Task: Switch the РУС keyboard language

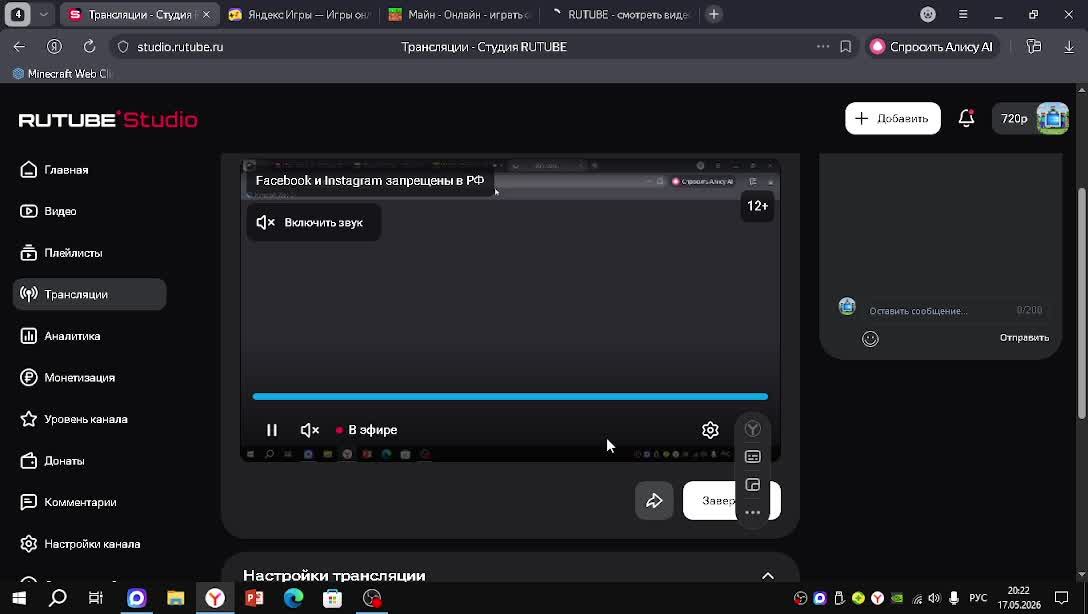Action: pos(978,598)
